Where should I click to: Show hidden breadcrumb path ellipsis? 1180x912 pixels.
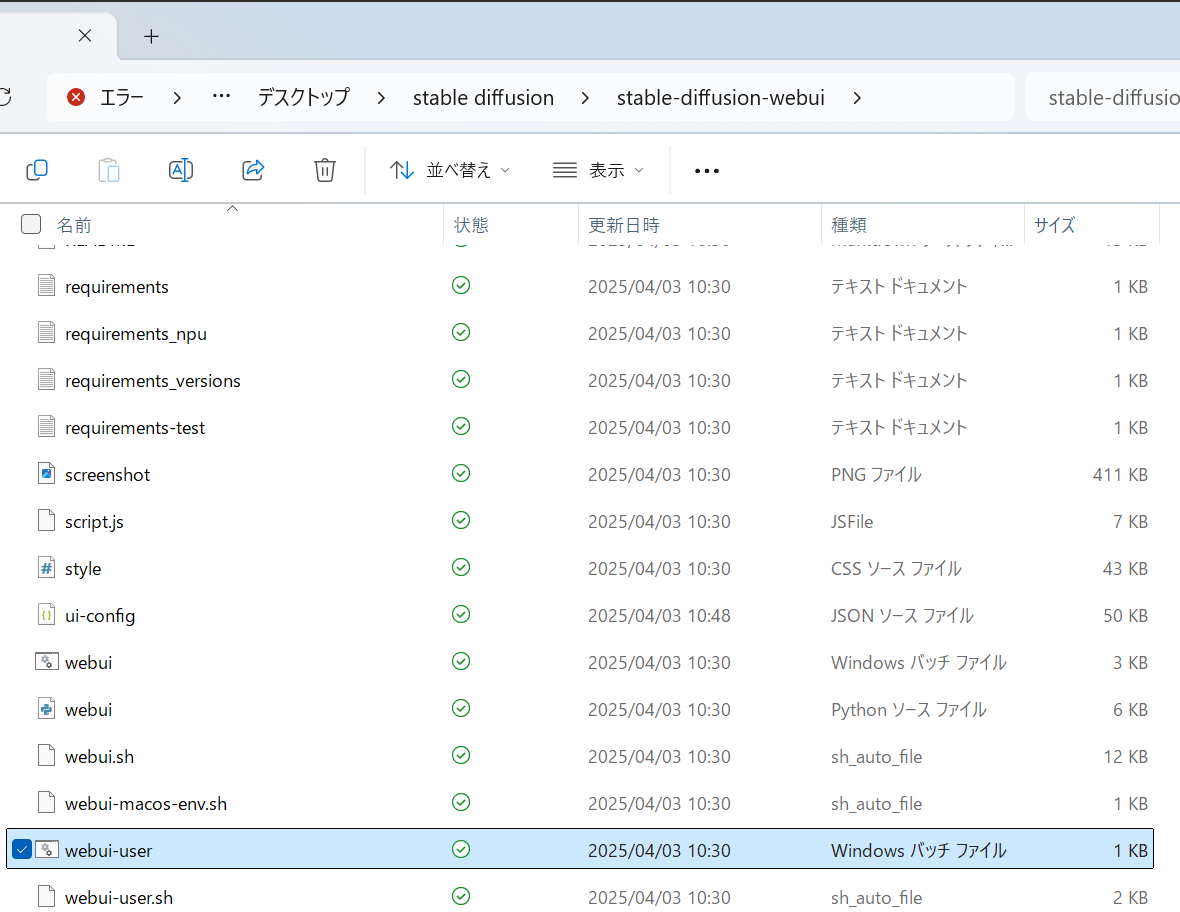(x=221, y=96)
